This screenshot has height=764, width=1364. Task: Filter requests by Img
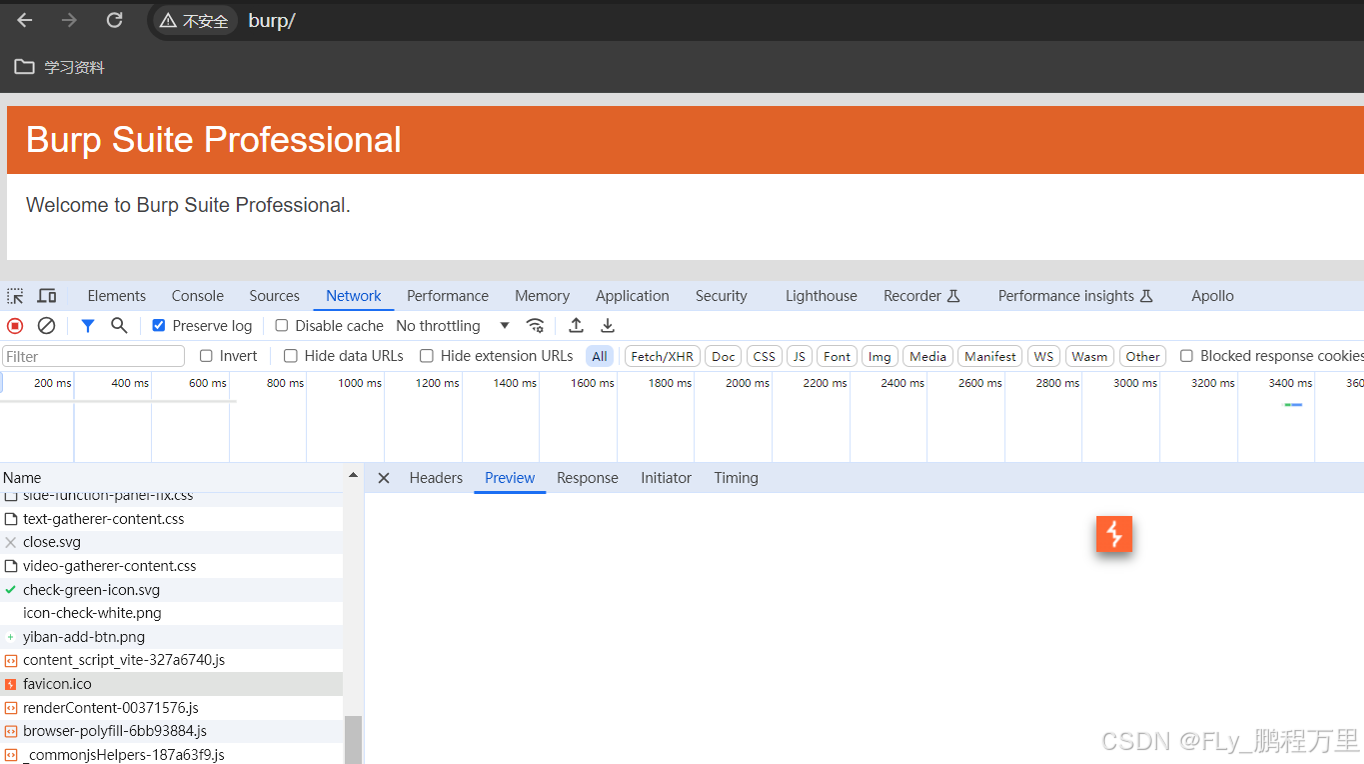coord(879,356)
